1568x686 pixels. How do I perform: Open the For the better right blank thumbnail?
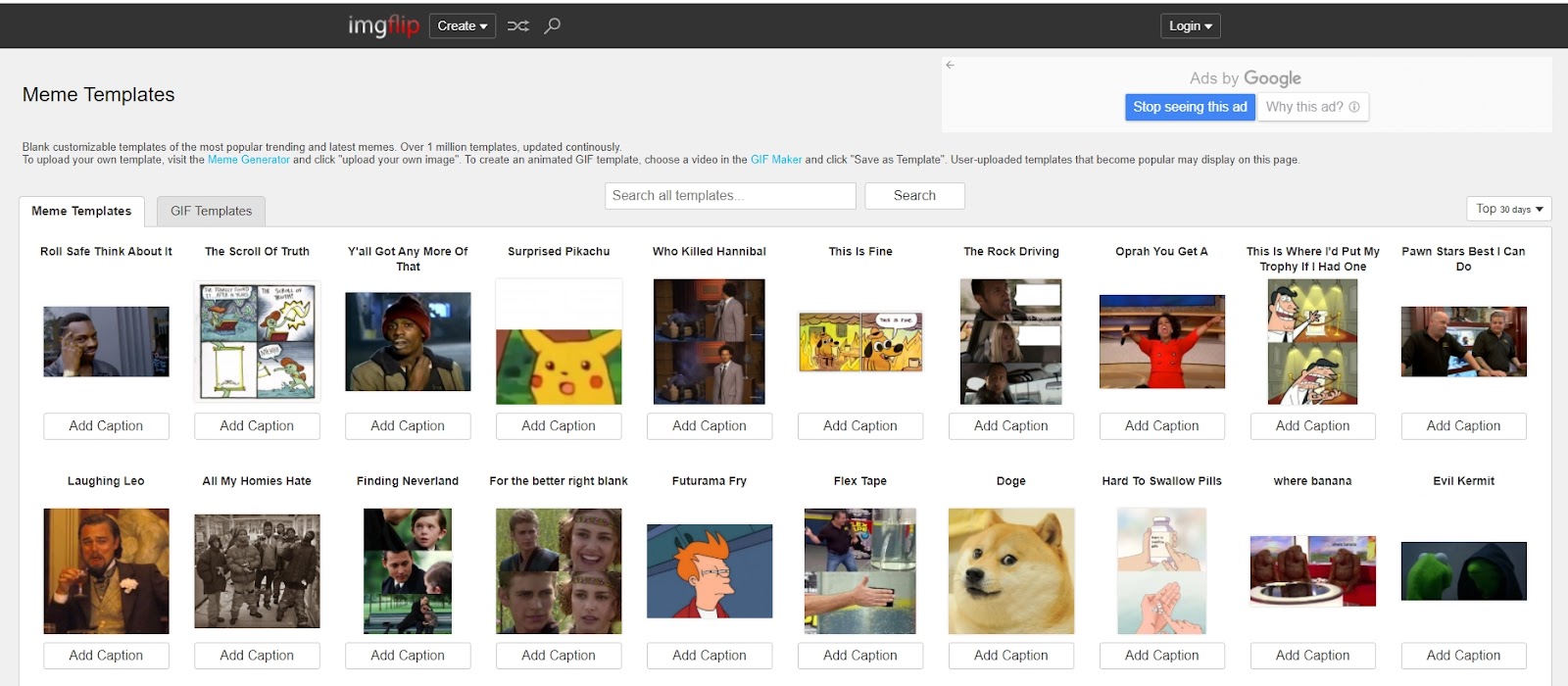[x=559, y=570]
